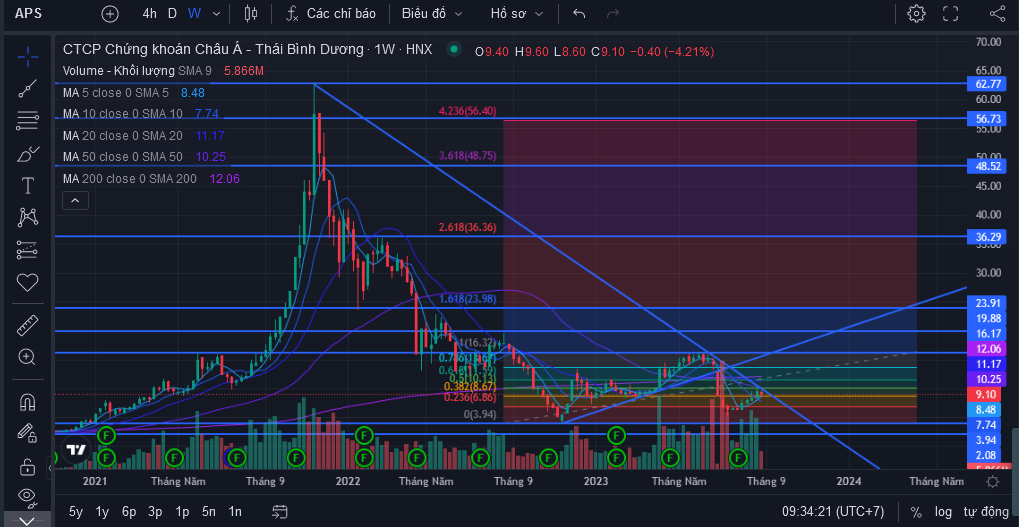Click the current price label 9.10

point(988,394)
